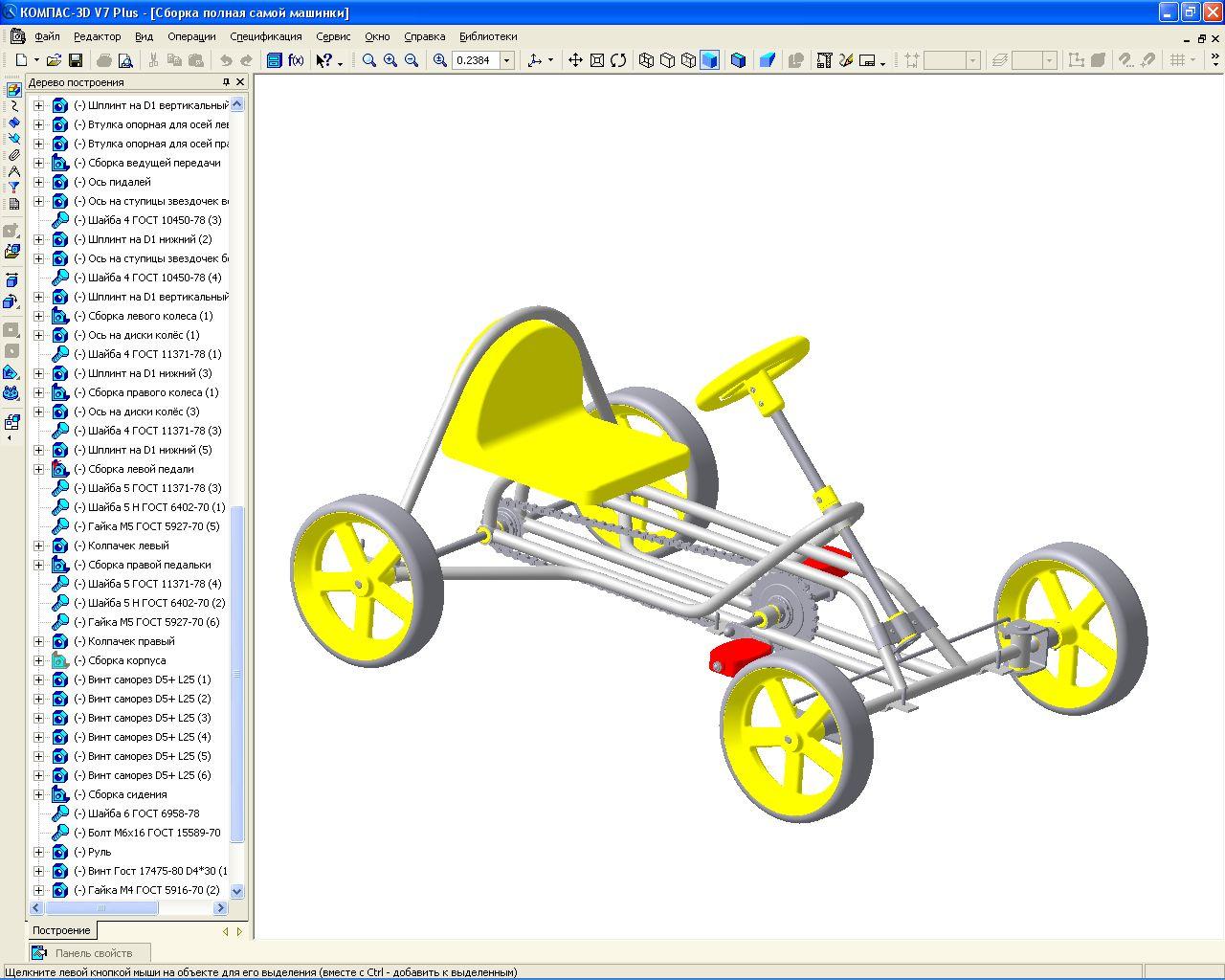Activate the Rotate view tool

pyautogui.click(x=618, y=60)
